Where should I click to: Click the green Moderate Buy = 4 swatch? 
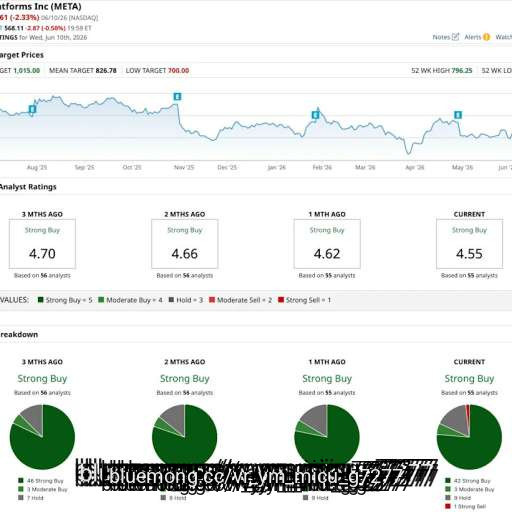click(x=101, y=300)
